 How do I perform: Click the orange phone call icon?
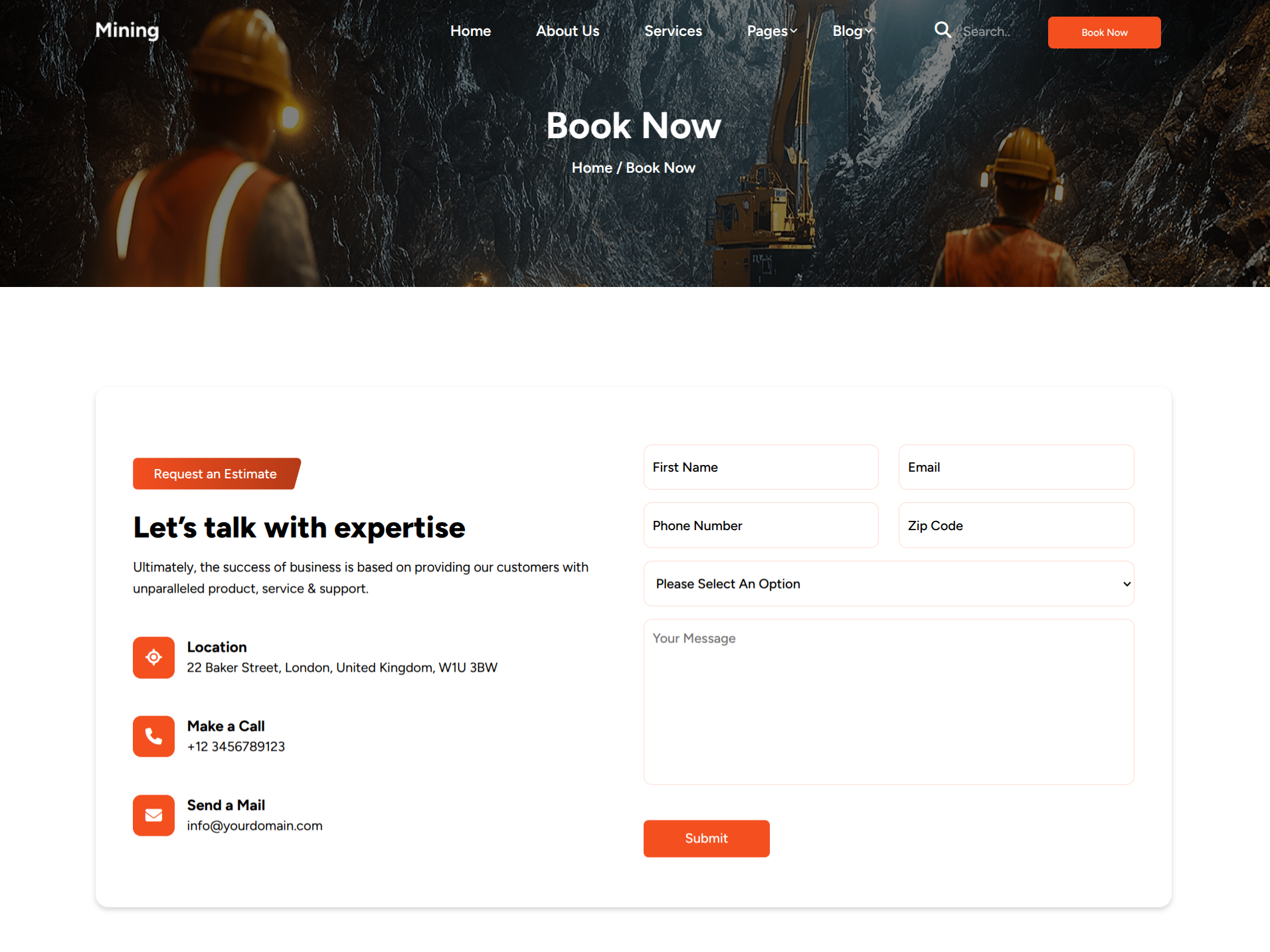[153, 736]
